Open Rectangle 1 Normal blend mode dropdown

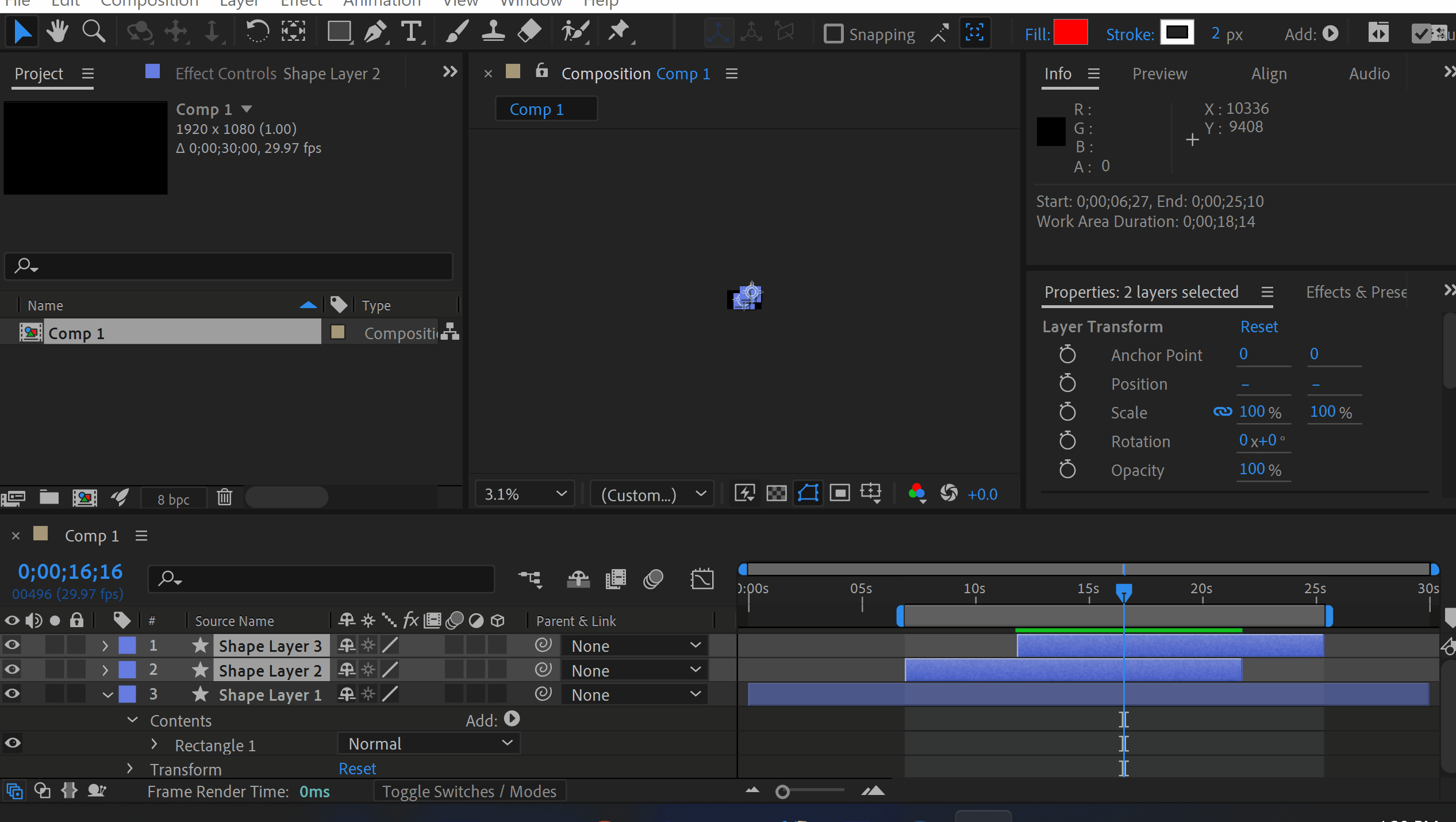click(x=429, y=744)
